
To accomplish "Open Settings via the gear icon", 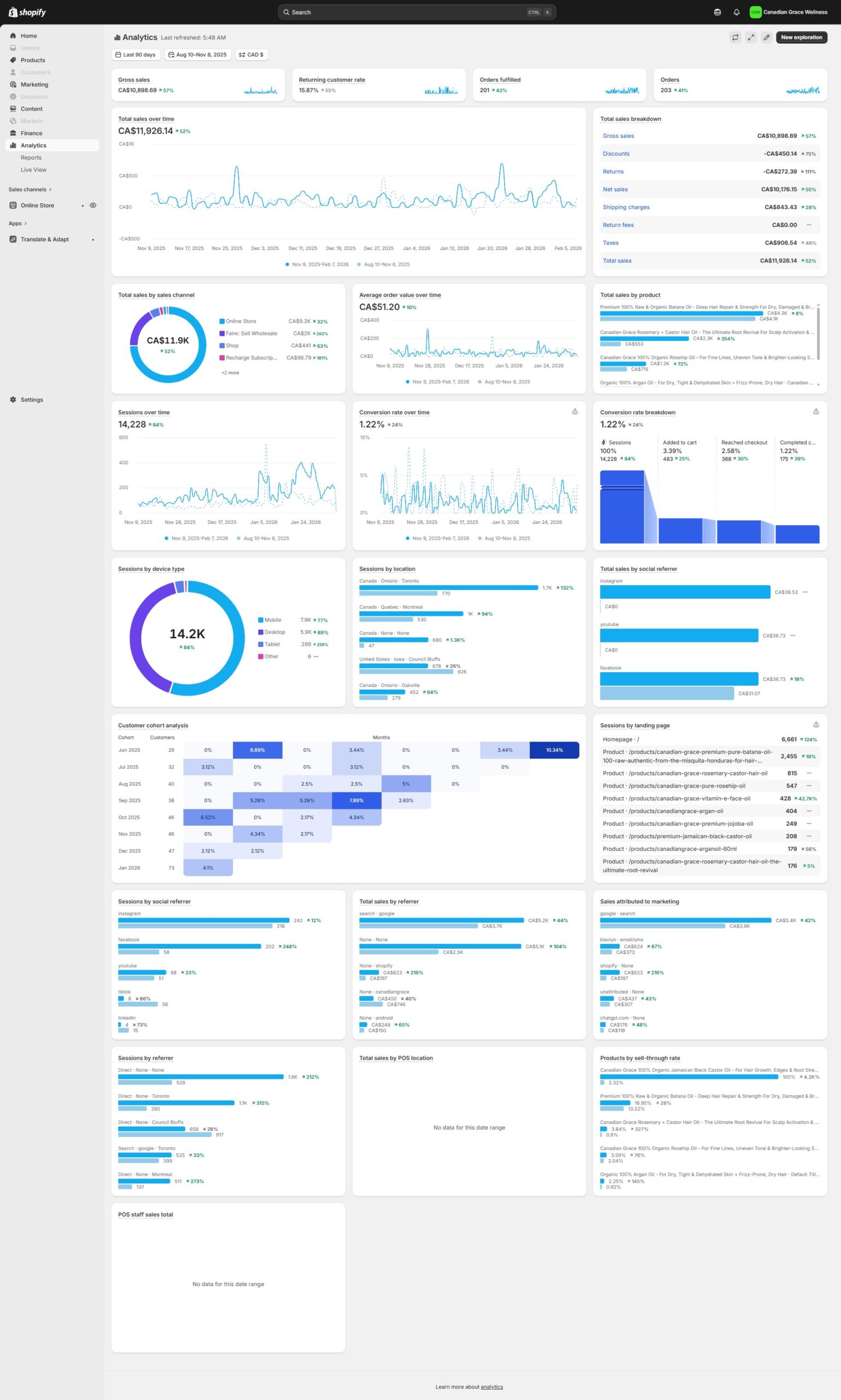I will click(x=13, y=400).
